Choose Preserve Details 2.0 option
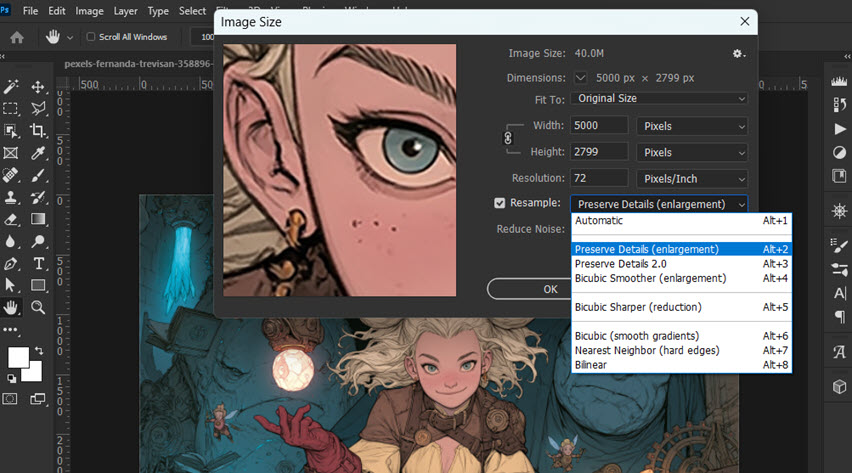The width and height of the screenshot is (852, 473). [681, 264]
